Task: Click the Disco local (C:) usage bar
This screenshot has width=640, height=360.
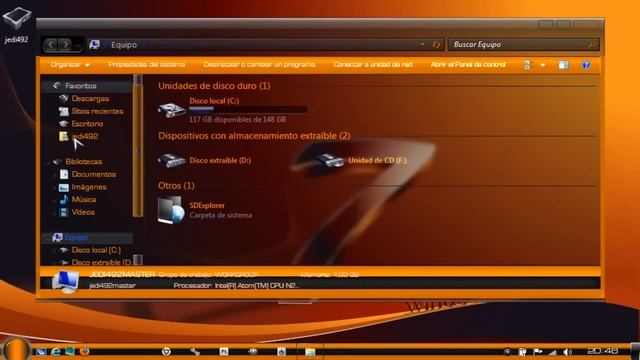Action: (248, 109)
